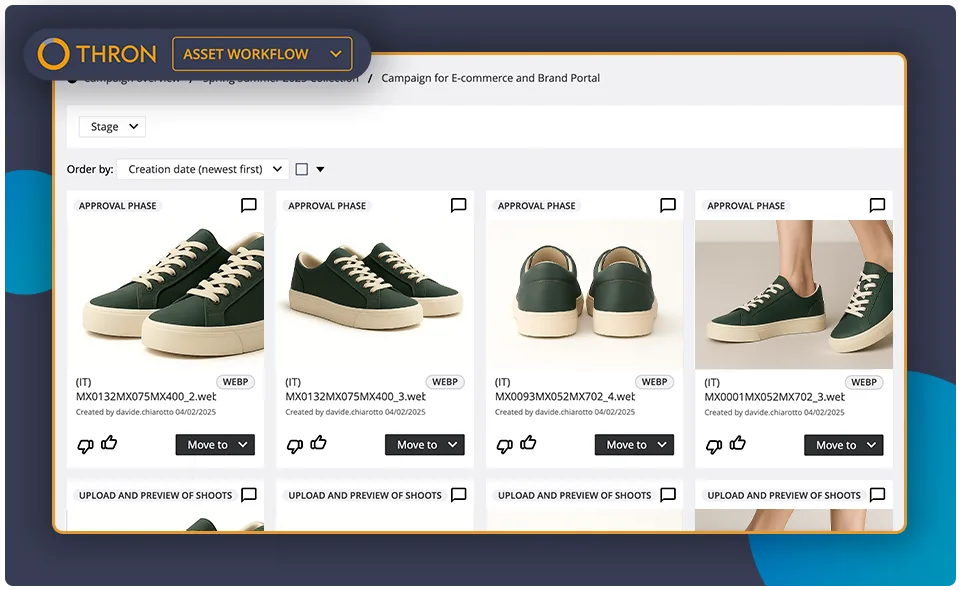Image resolution: width=960 pixels, height=590 pixels.
Task: Thumbs up MX0132MX075MX400_3 asset
Action: point(318,442)
